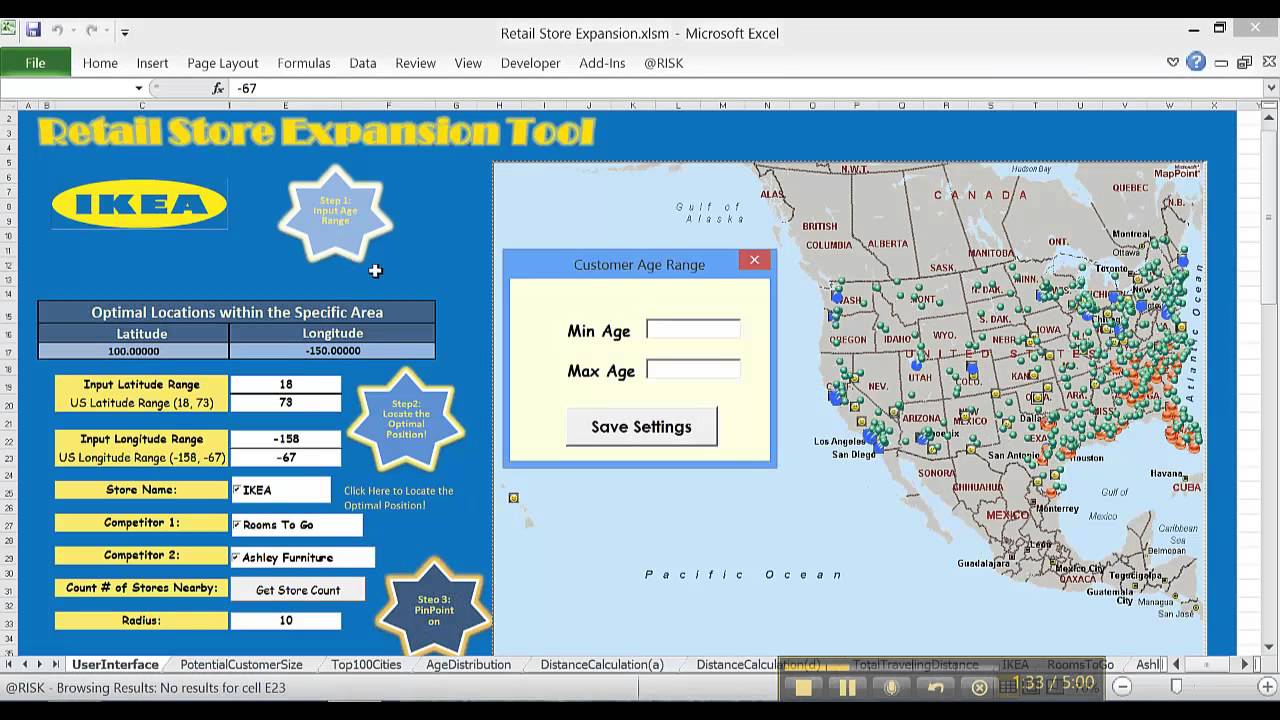
Task: Open Excel Help with the question mark icon
Action: pyautogui.click(x=1196, y=62)
